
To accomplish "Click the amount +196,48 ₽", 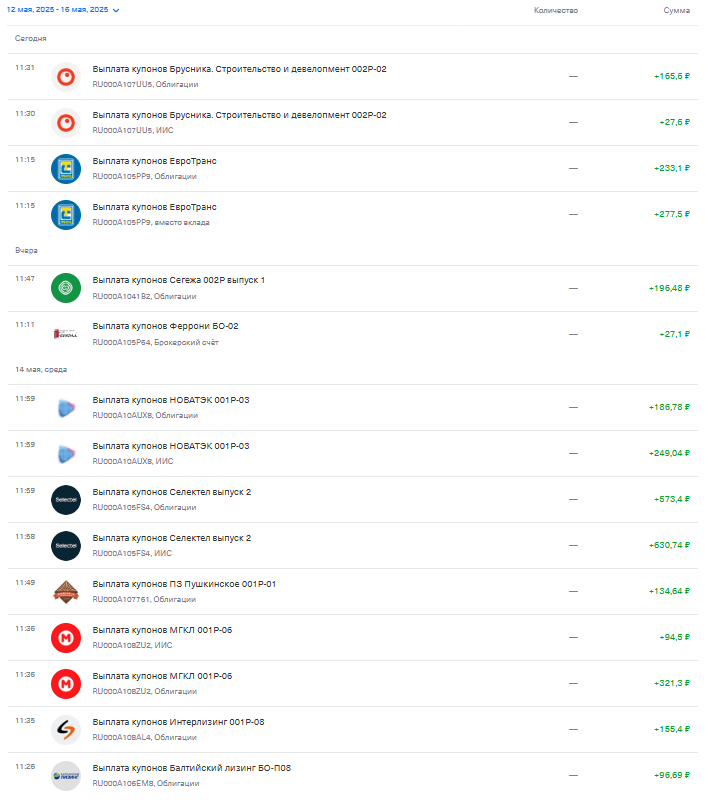I will pos(669,288).
